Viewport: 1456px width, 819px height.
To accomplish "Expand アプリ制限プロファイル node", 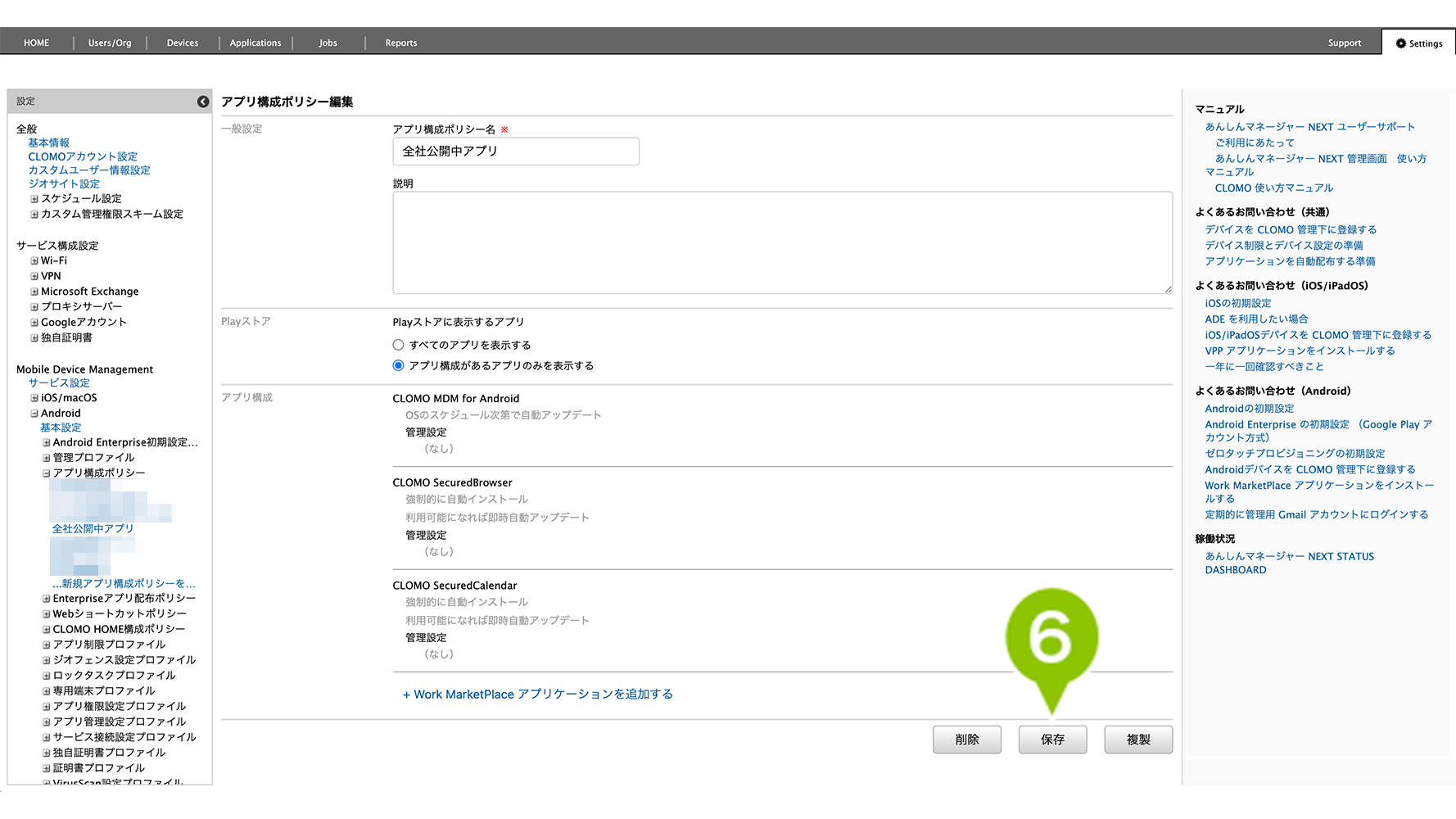I will pyautogui.click(x=47, y=645).
